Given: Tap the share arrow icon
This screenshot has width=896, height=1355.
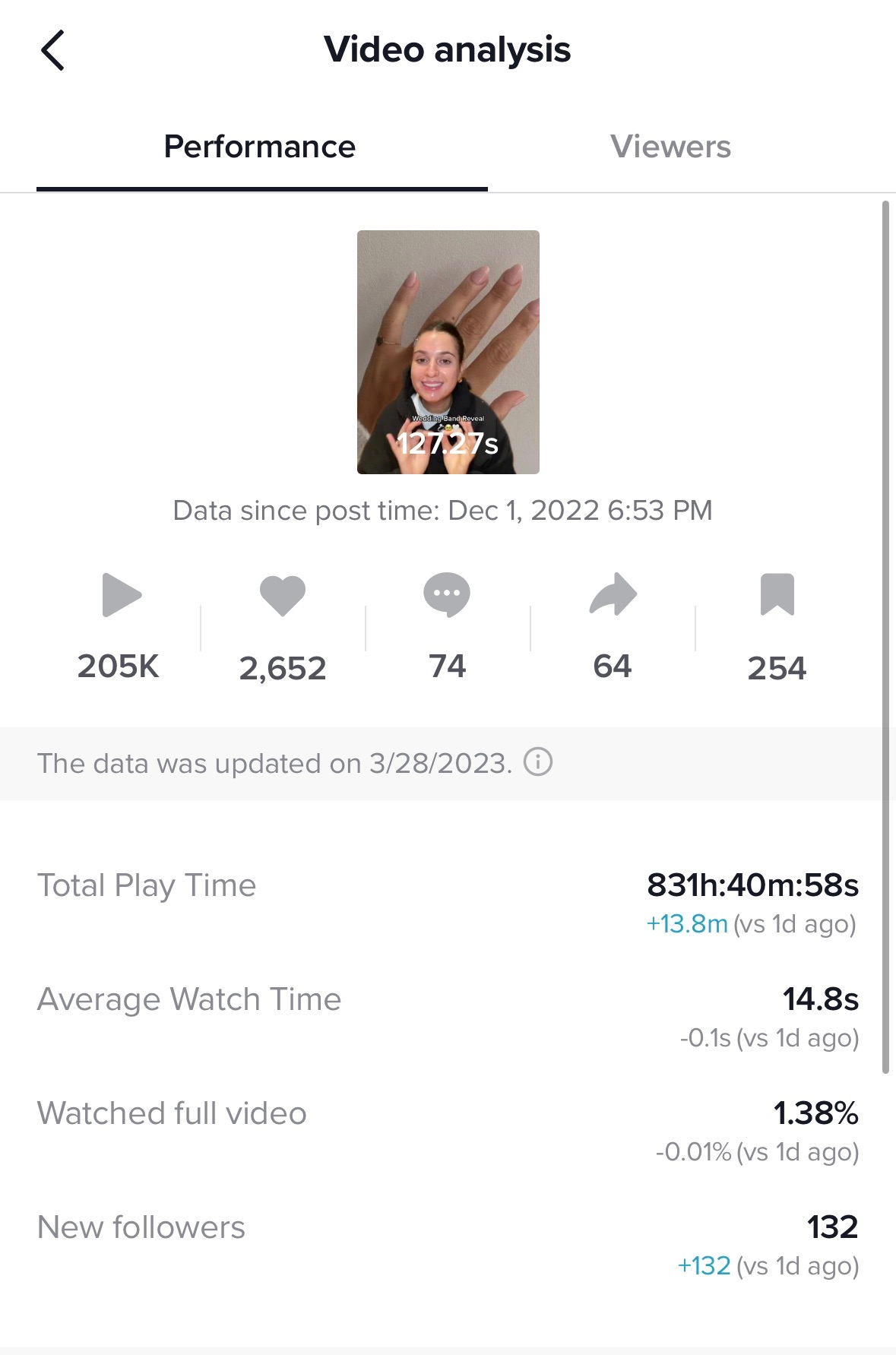Looking at the screenshot, I should (613, 594).
